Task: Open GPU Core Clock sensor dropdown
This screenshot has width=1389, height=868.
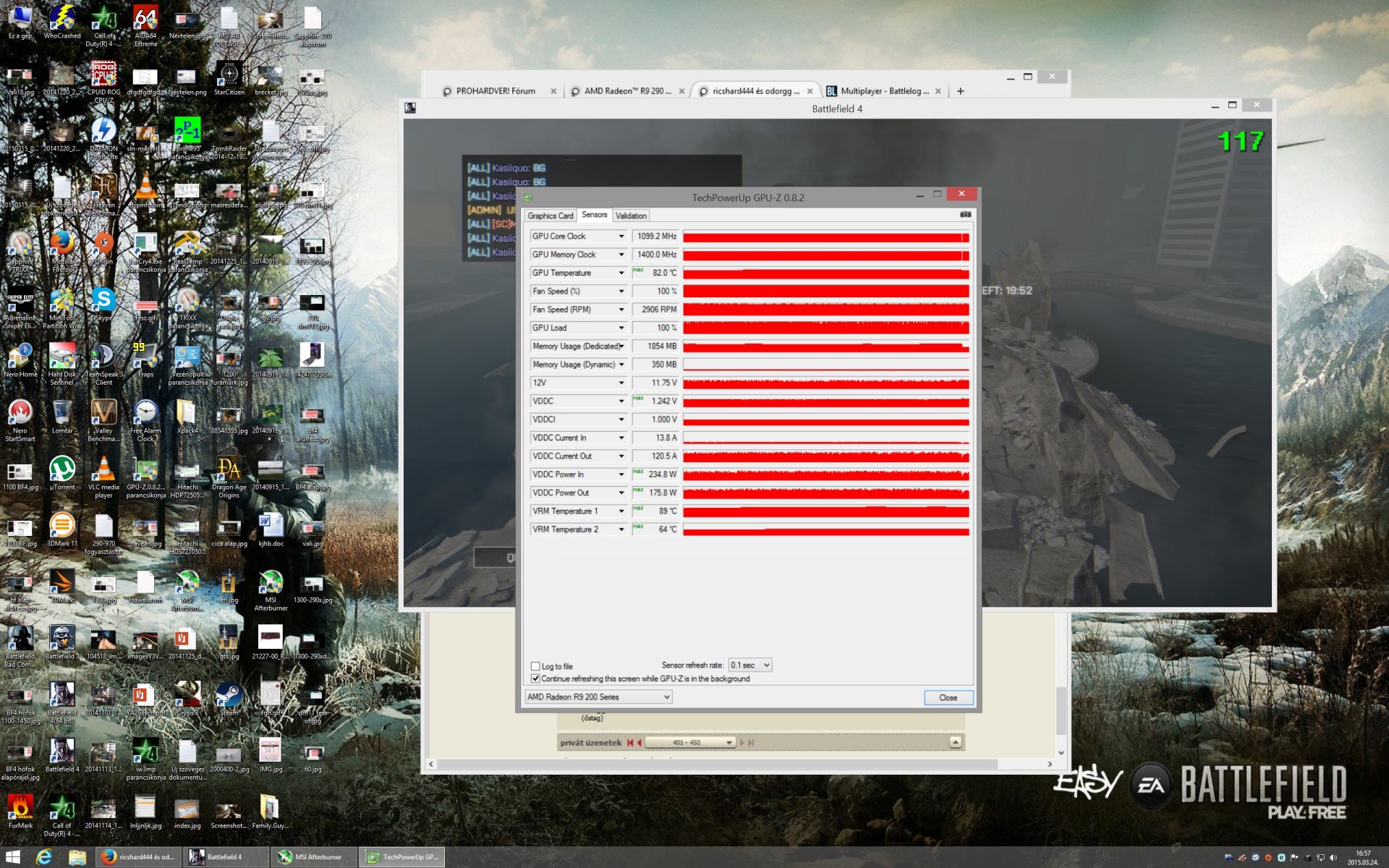Action: pyautogui.click(x=621, y=237)
